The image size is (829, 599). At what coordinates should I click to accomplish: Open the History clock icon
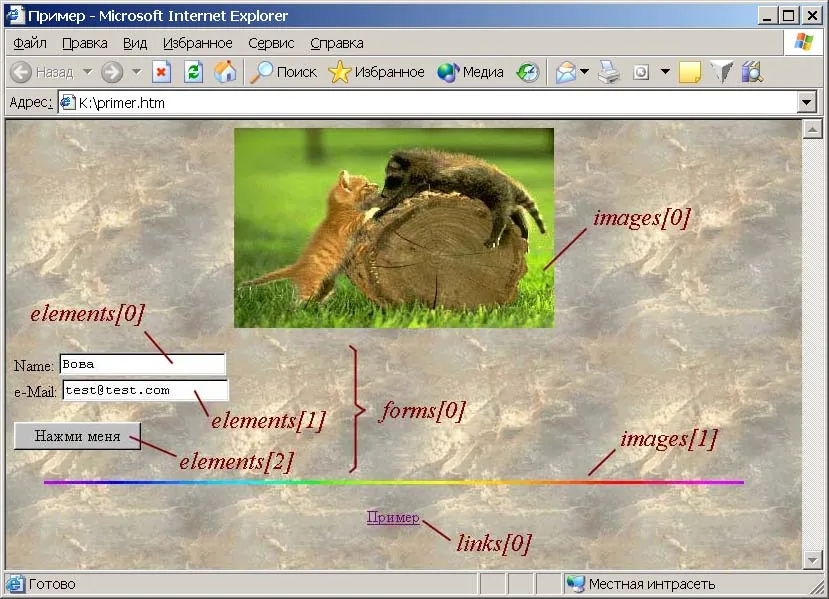click(x=528, y=72)
